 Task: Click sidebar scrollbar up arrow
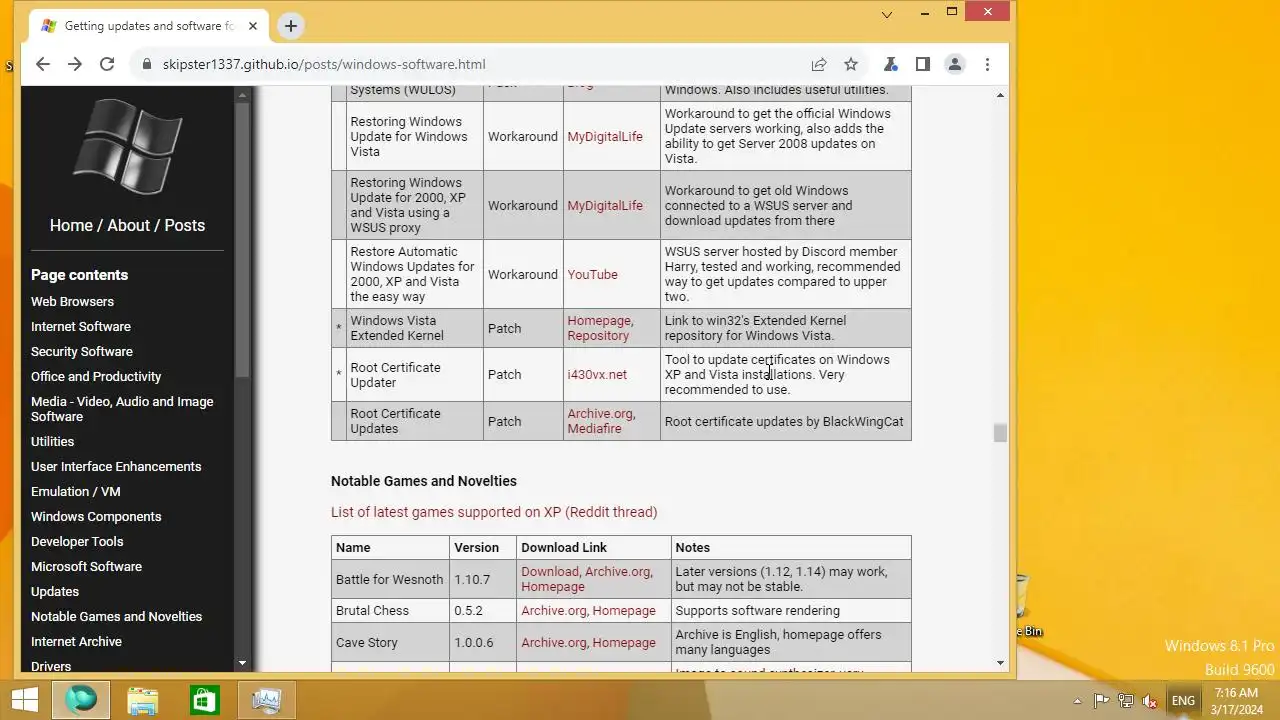[241, 95]
